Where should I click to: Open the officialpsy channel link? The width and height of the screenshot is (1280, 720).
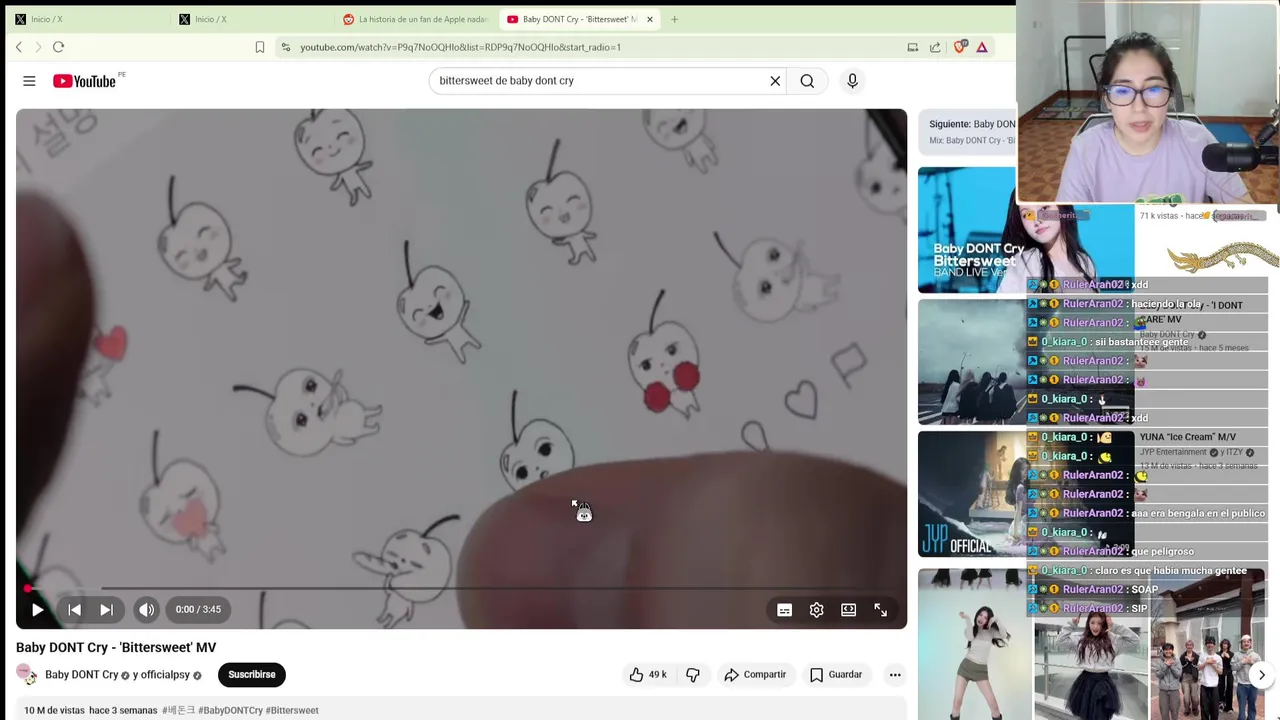[x=161, y=675]
